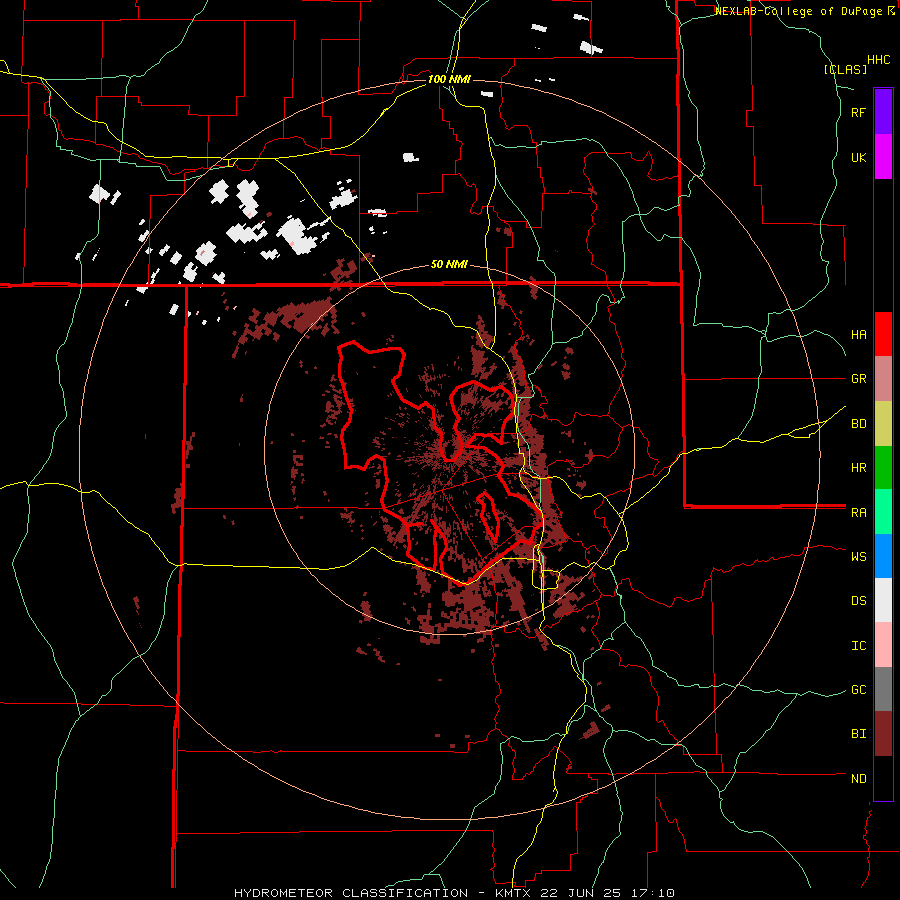Click the white DS legend swatch
This screenshot has width=900, height=900.
coord(883,600)
